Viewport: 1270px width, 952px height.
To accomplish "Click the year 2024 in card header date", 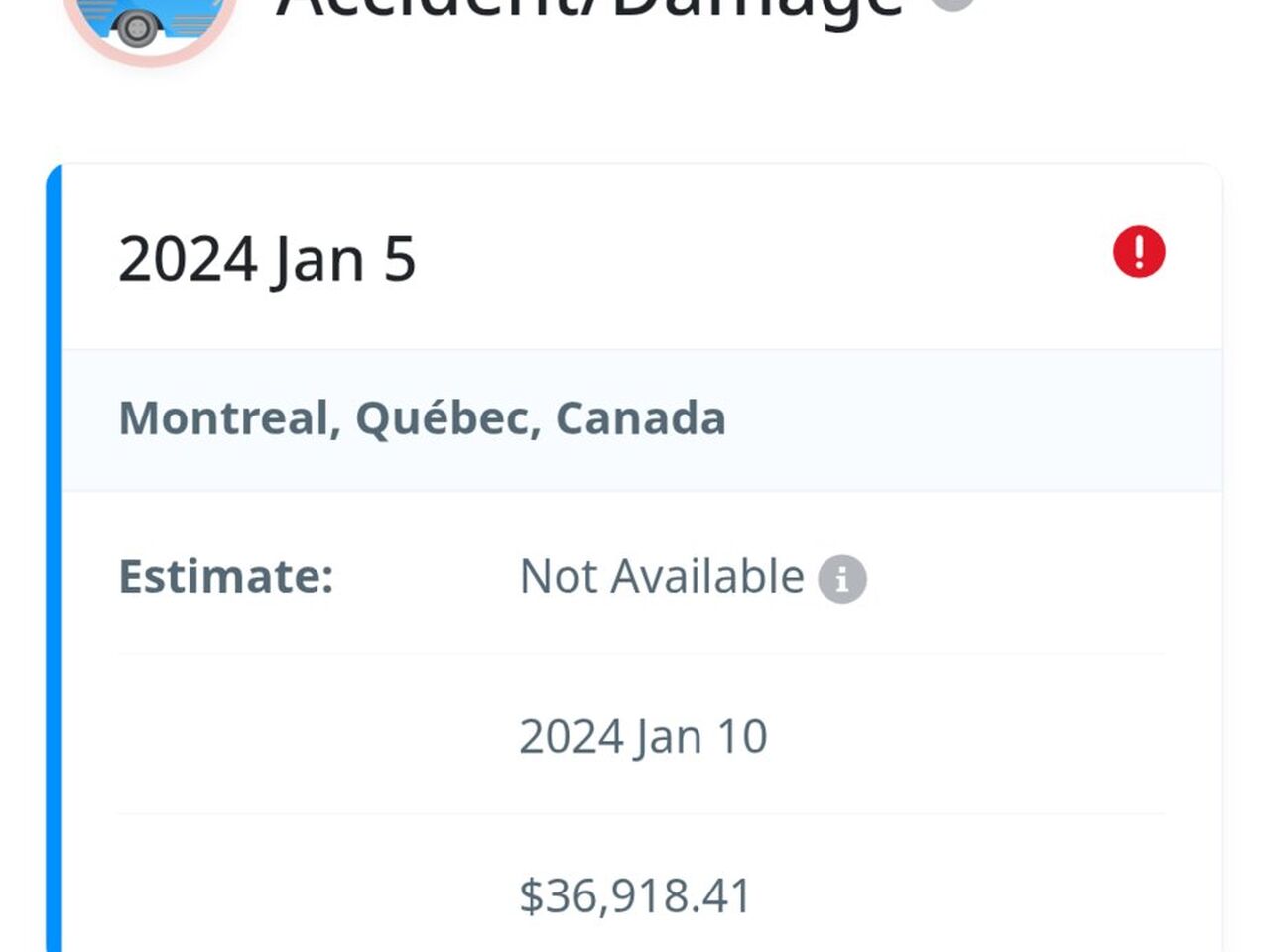I will point(189,260).
